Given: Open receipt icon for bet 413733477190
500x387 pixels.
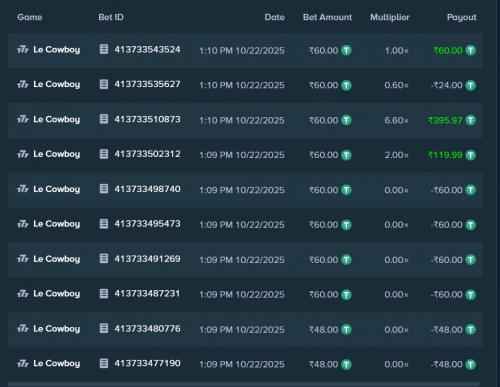Looking at the screenshot, I should tap(104, 363).
